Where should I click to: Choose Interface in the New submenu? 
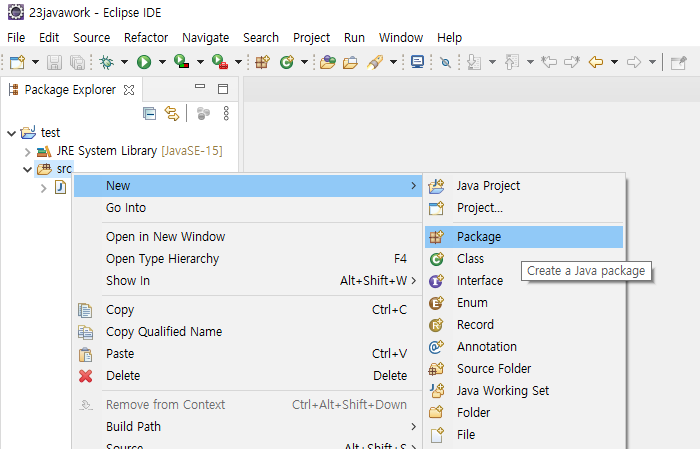pyautogui.click(x=524, y=281)
